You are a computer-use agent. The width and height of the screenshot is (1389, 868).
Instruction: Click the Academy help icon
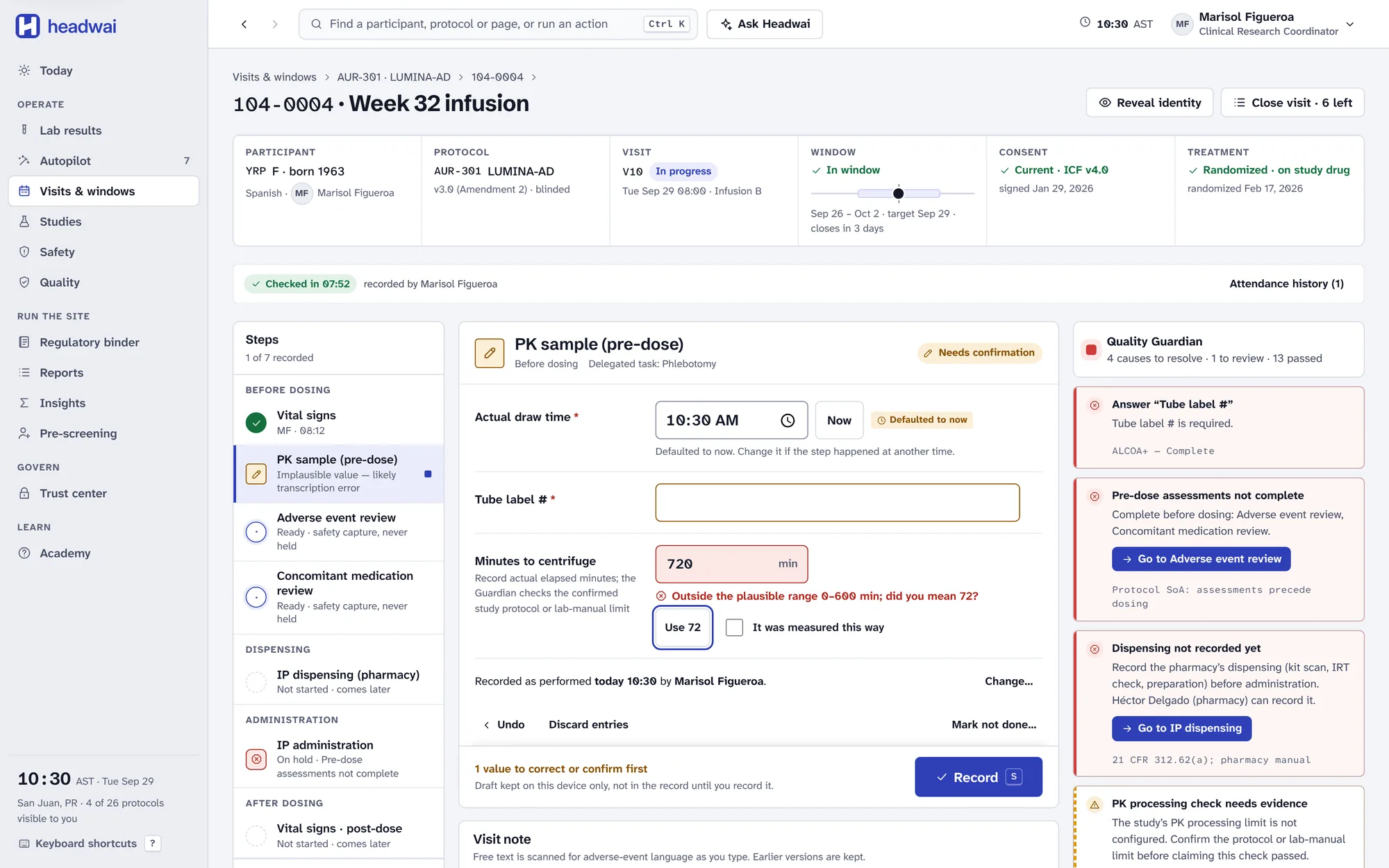coord(24,553)
